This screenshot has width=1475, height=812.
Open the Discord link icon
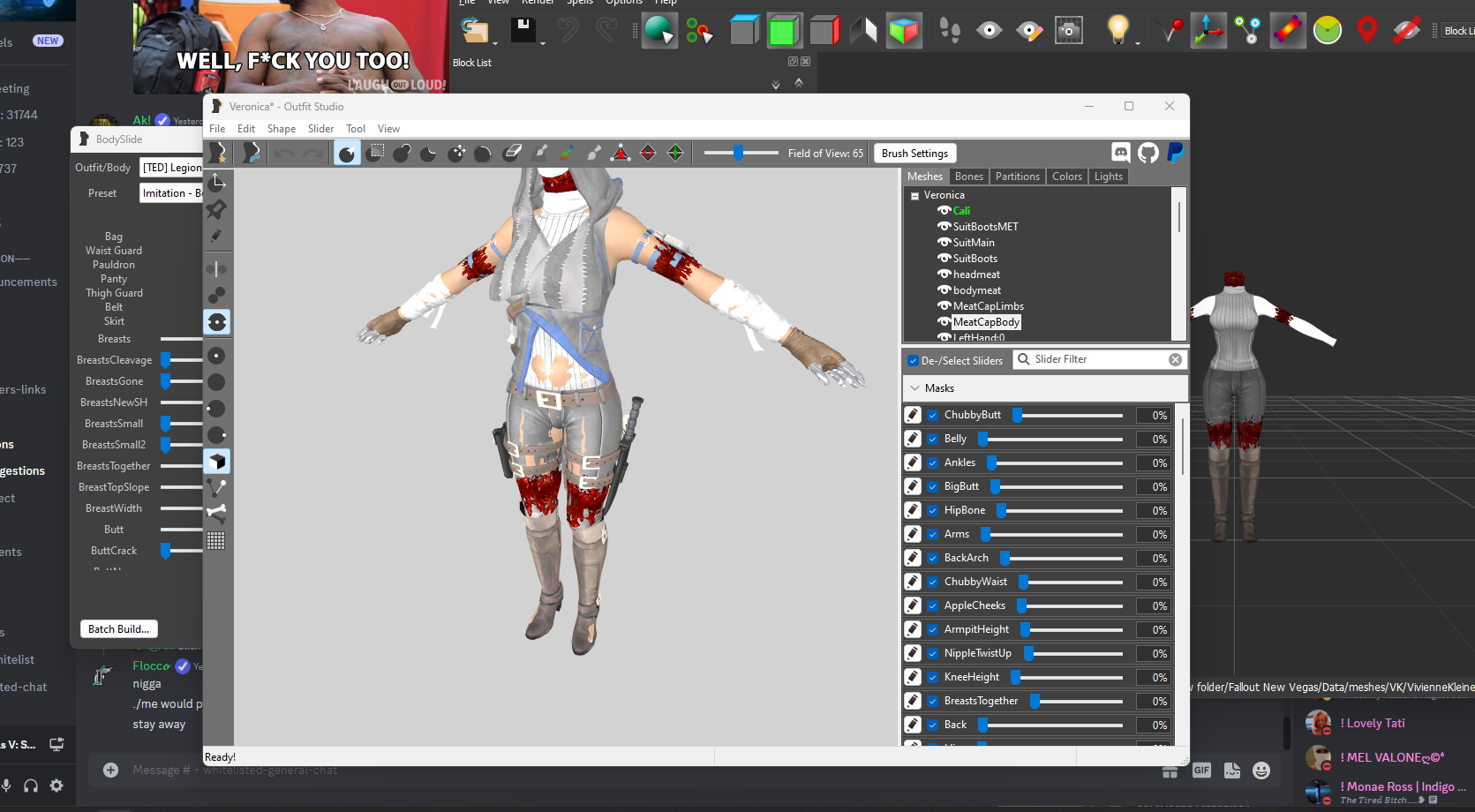pos(1120,153)
